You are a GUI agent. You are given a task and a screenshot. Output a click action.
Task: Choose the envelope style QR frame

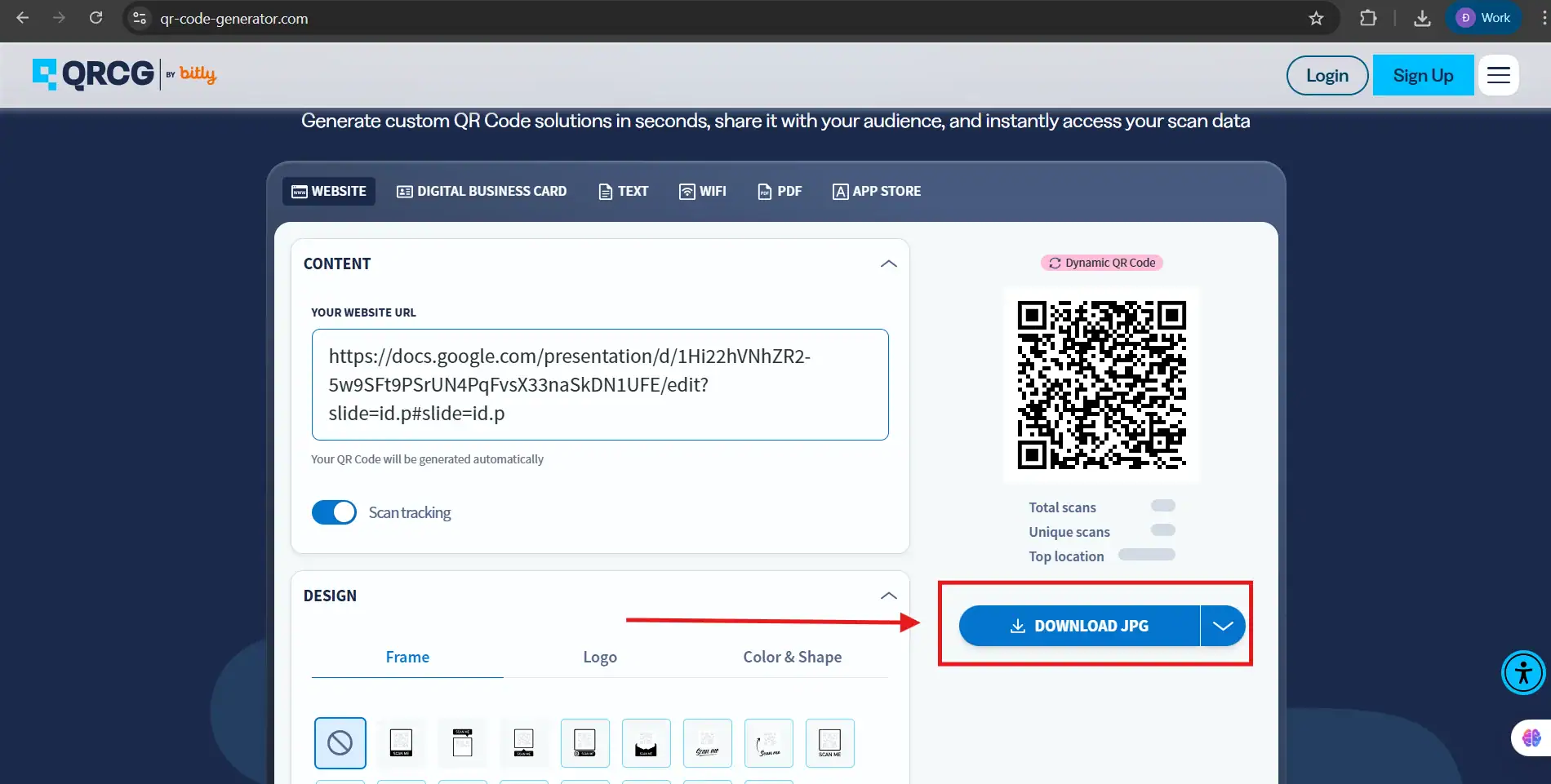pyautogui.click(x=646, y=742)
